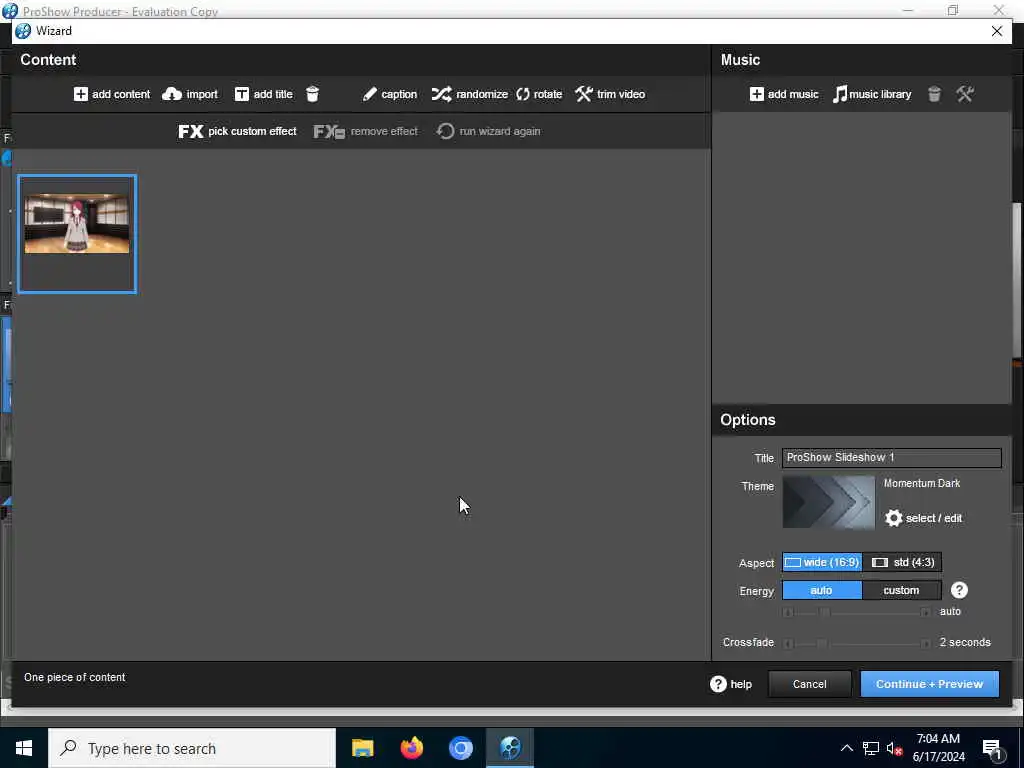Open Firefox from the taskbar
Viewport: 1024px width, 768px height.
(411, 748)
